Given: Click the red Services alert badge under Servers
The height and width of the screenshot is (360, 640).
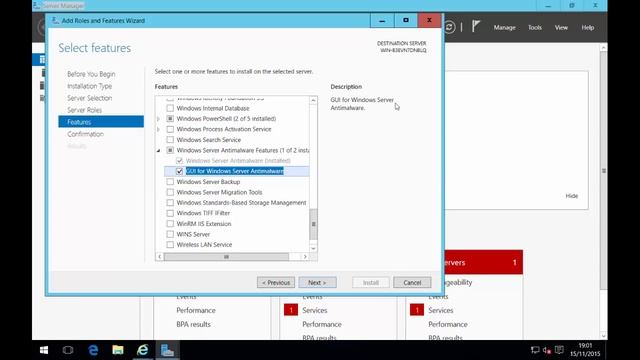Looking at the screenshot, I should point(417,310).
